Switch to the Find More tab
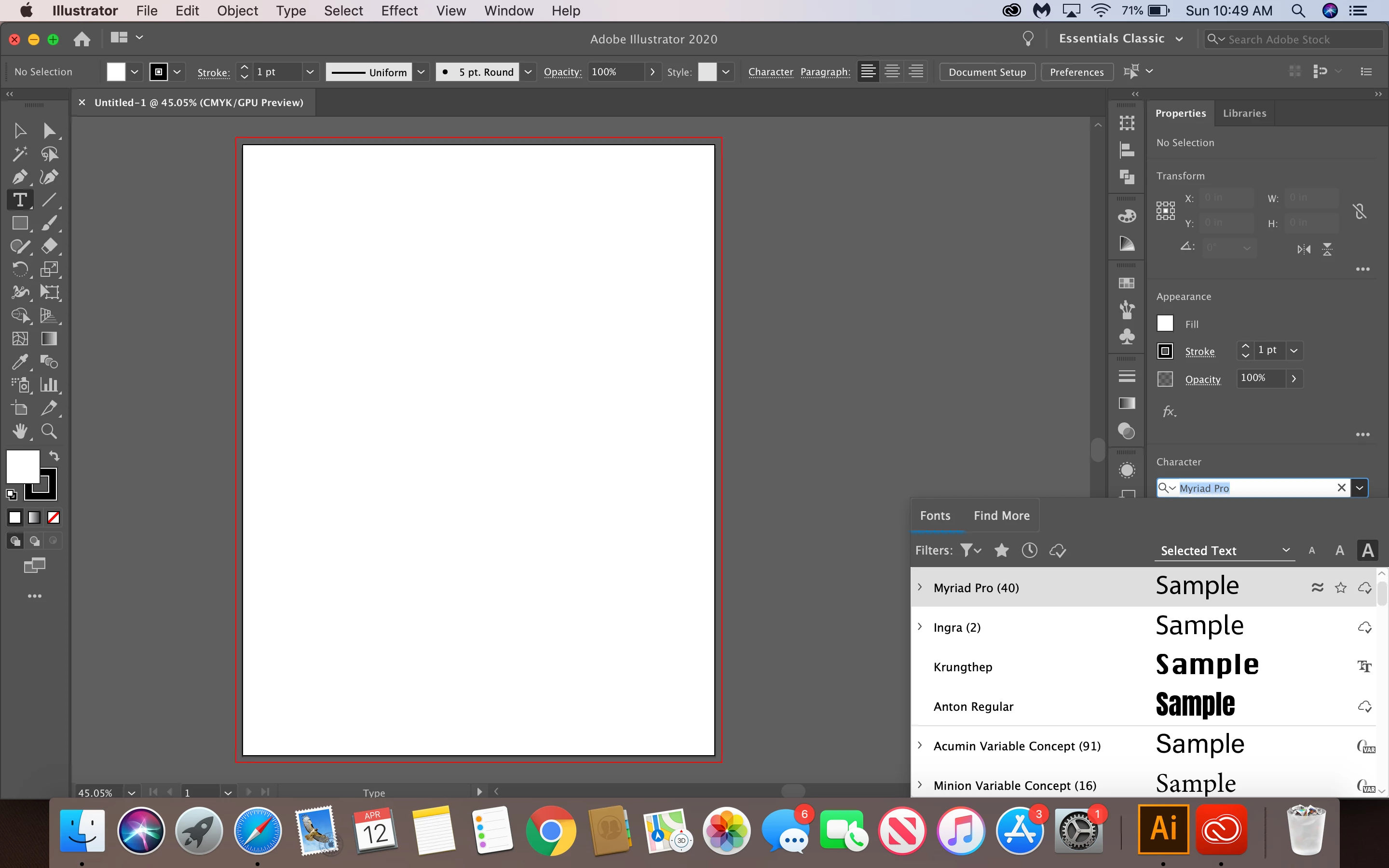The width and height of the screenshot is (1389, 868). pyautogui.click(x=1002, y=515)
